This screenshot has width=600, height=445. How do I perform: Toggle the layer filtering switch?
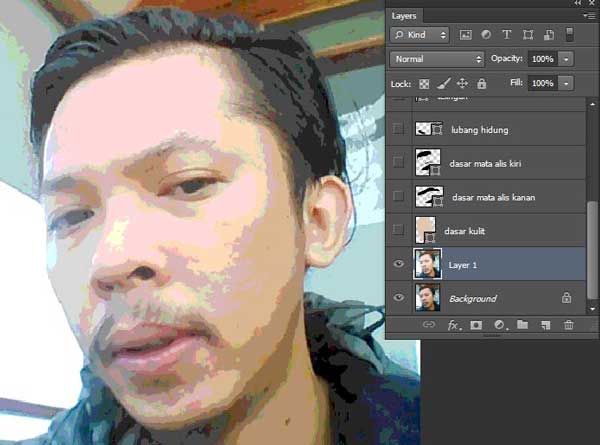pyautogui.click(x=569, y=34)
